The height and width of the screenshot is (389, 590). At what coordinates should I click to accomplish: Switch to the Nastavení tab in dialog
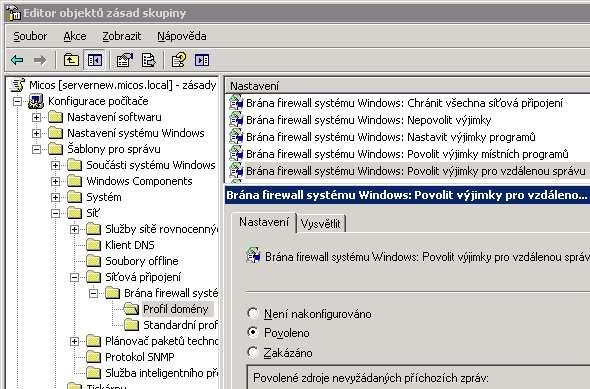tap(264, 222)
